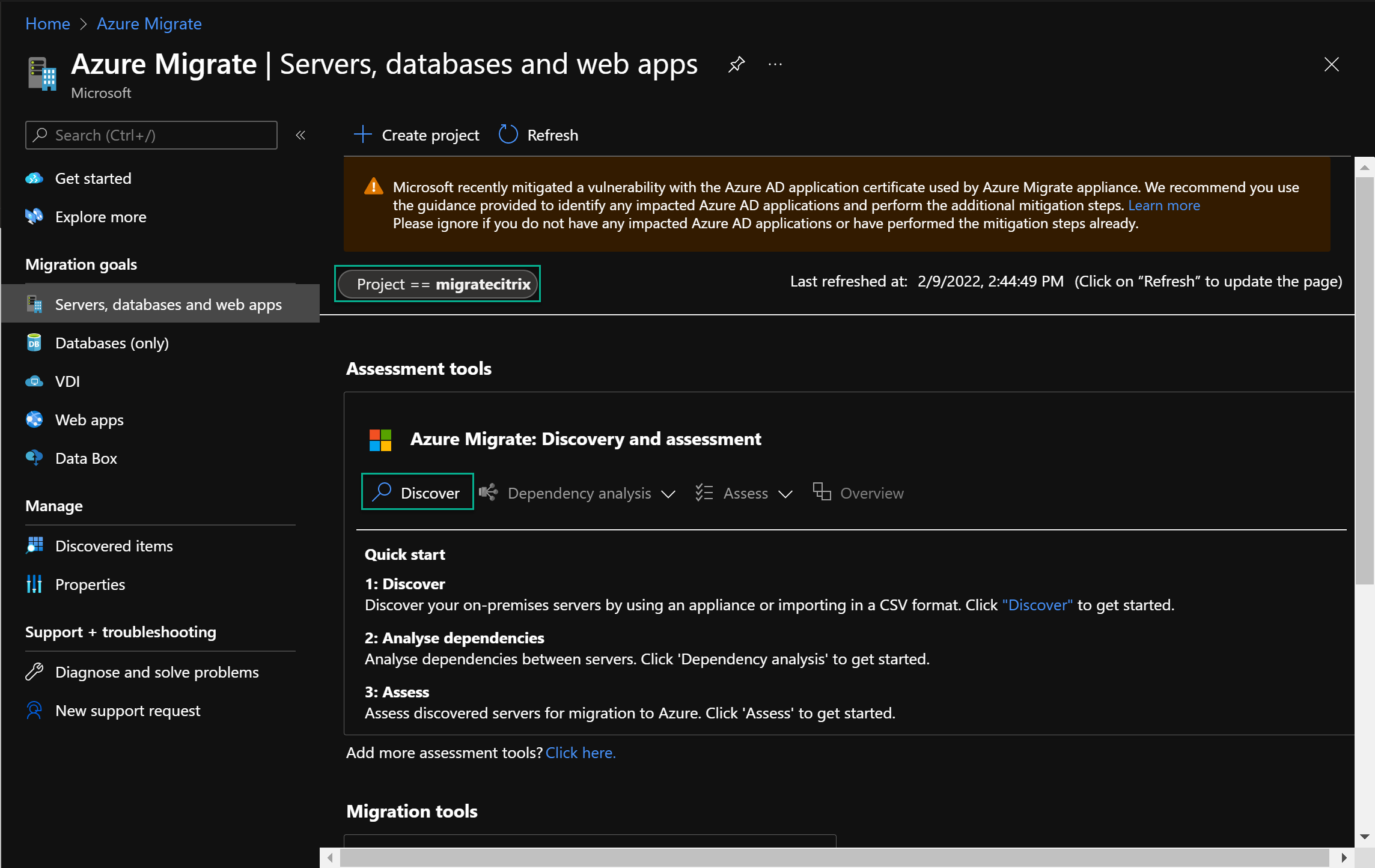The image size is (1375, 868).
Task: Pin the Azure Migrate blade
Action: click(736, 64)
